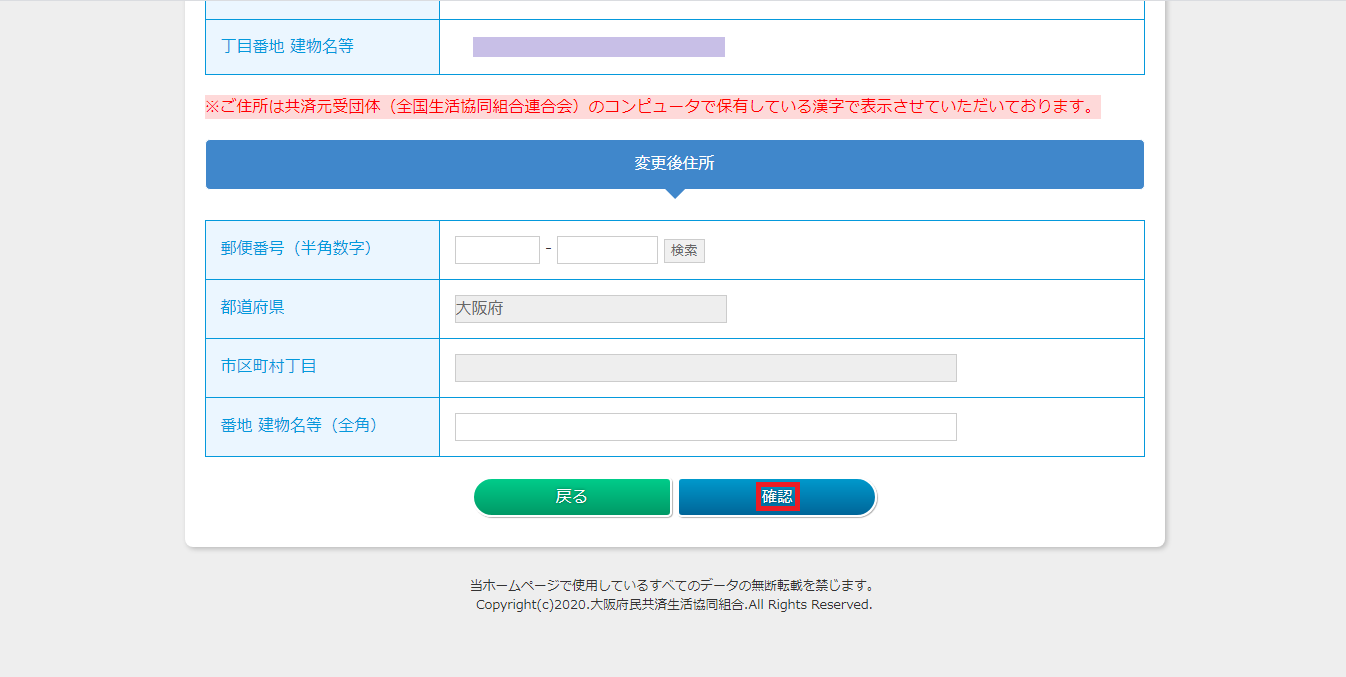Click the down-pointing arrow under 変更後住所 header
Viewport: 1346px width, 677px height.
[x=675, y=193]
